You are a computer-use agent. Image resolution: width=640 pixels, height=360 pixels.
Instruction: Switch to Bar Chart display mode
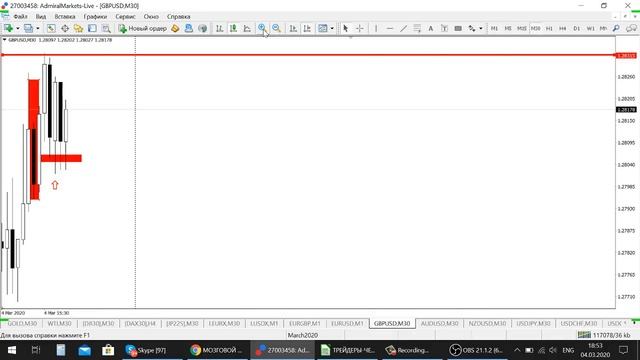click(219, 28)
